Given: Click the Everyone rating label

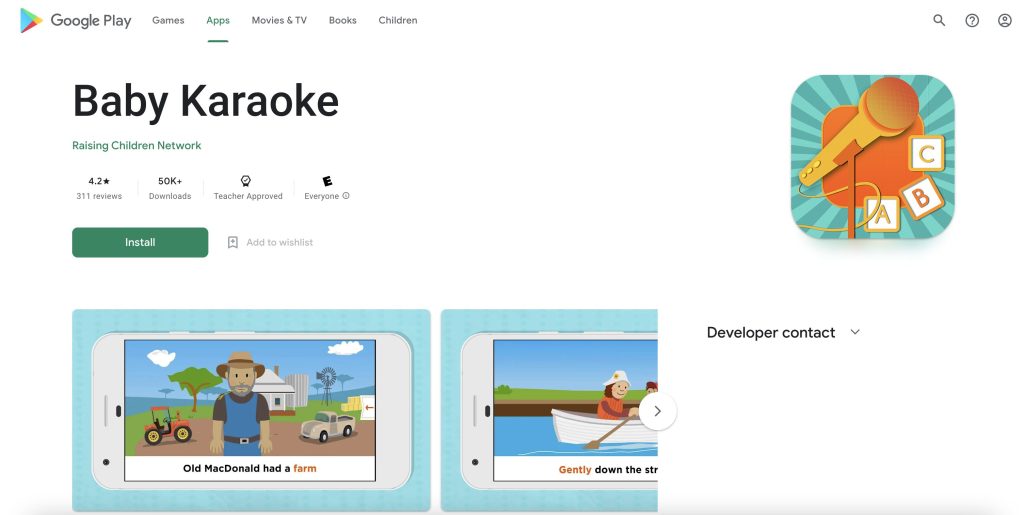Looking at the screenshot, I should pyautogui.click(x=321, y=196).
